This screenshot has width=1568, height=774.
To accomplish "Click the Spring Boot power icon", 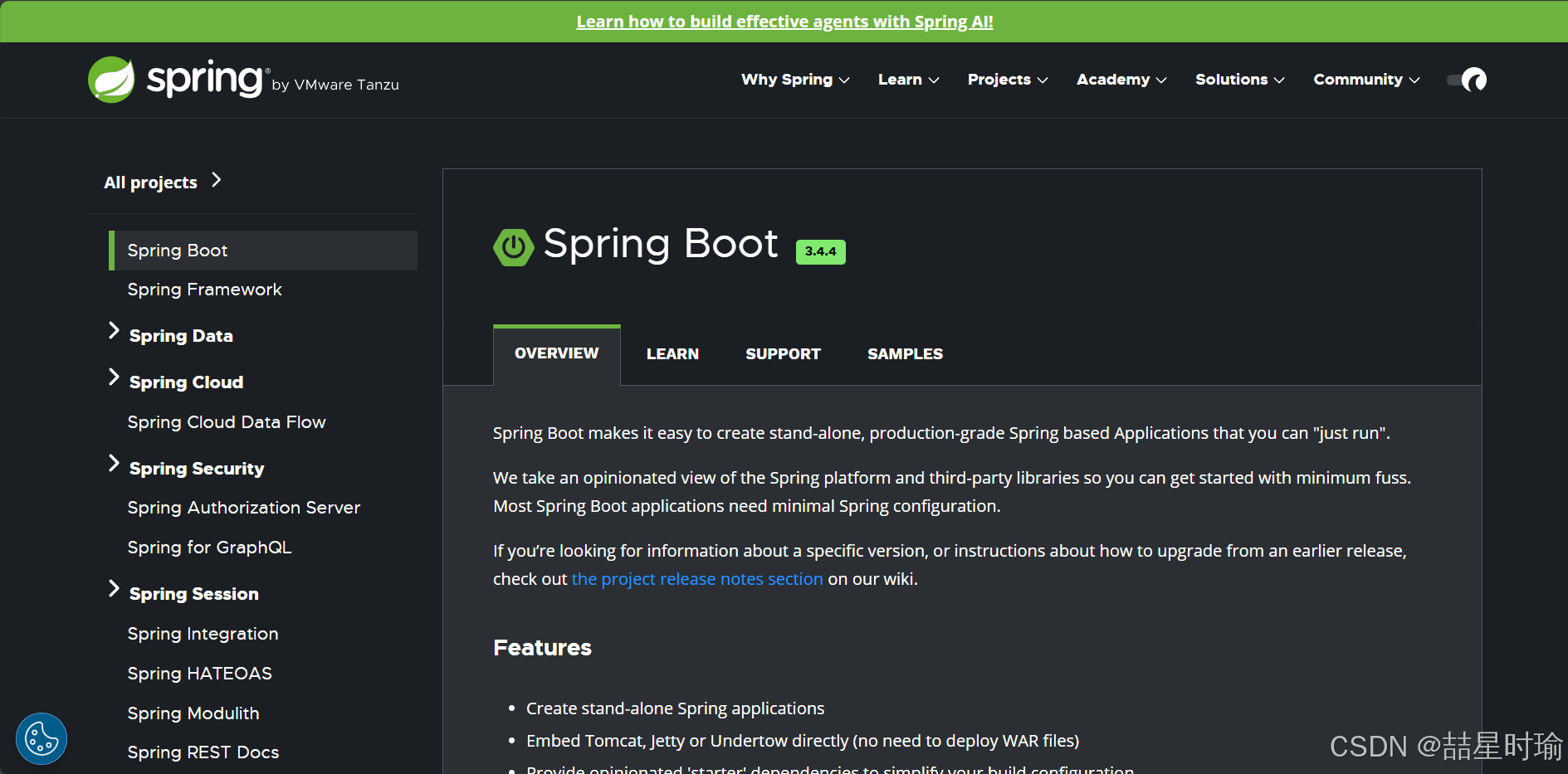I will tap(514, 247).
